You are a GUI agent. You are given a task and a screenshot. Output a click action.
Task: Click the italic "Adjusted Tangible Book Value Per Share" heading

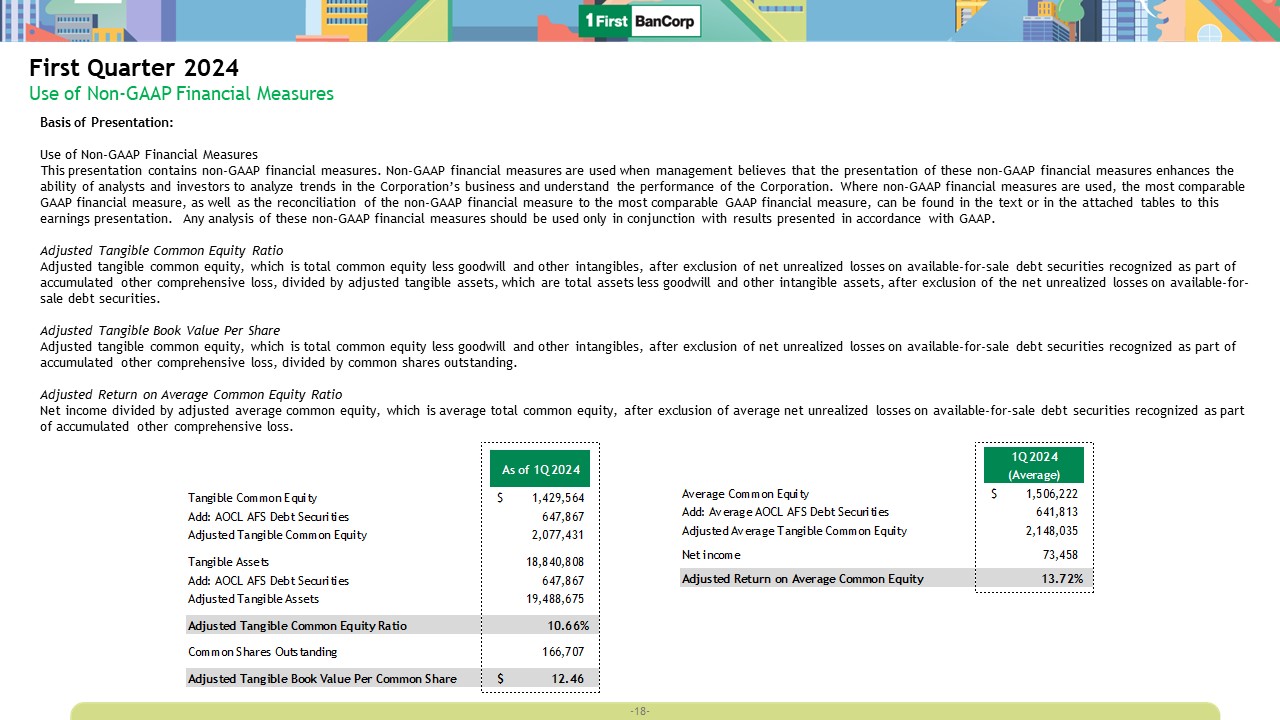click(159, 330)
